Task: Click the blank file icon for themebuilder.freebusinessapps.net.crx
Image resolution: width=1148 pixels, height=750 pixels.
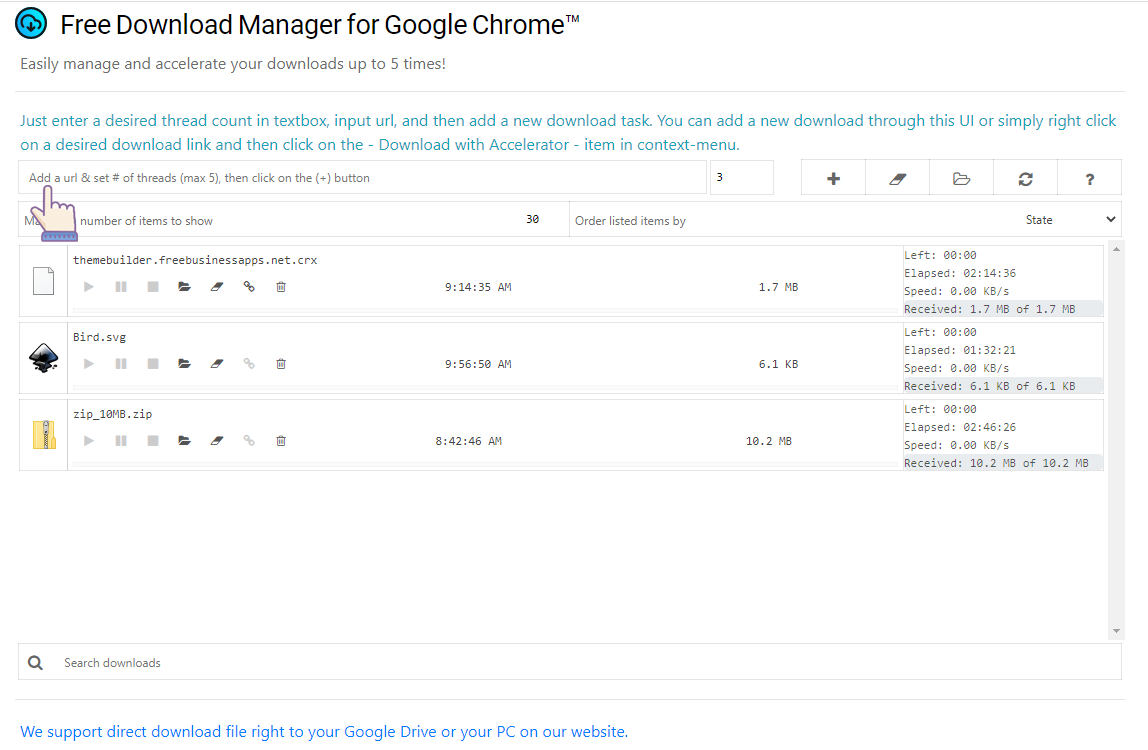Action: point(43,281)
